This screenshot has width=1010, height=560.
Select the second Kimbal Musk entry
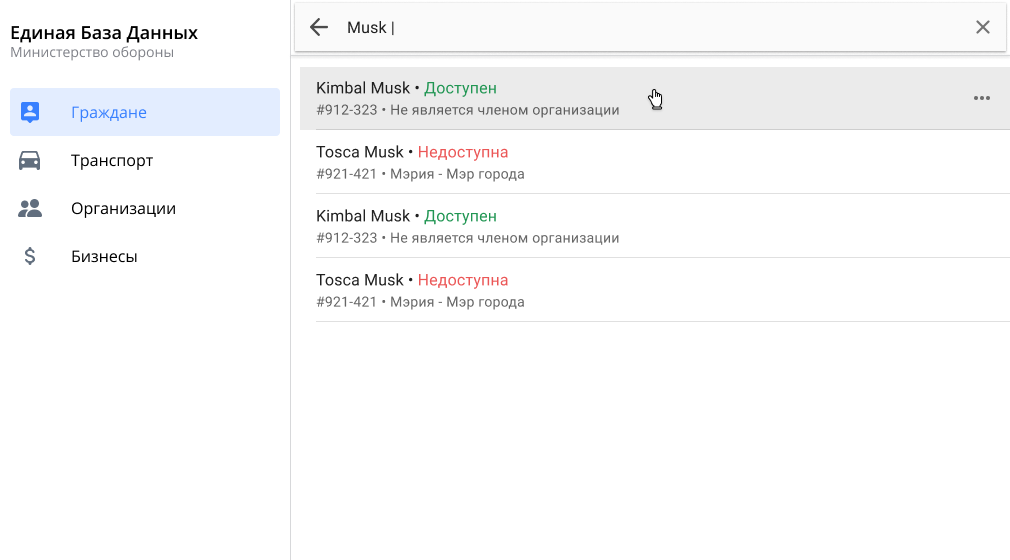click(363, 216)
